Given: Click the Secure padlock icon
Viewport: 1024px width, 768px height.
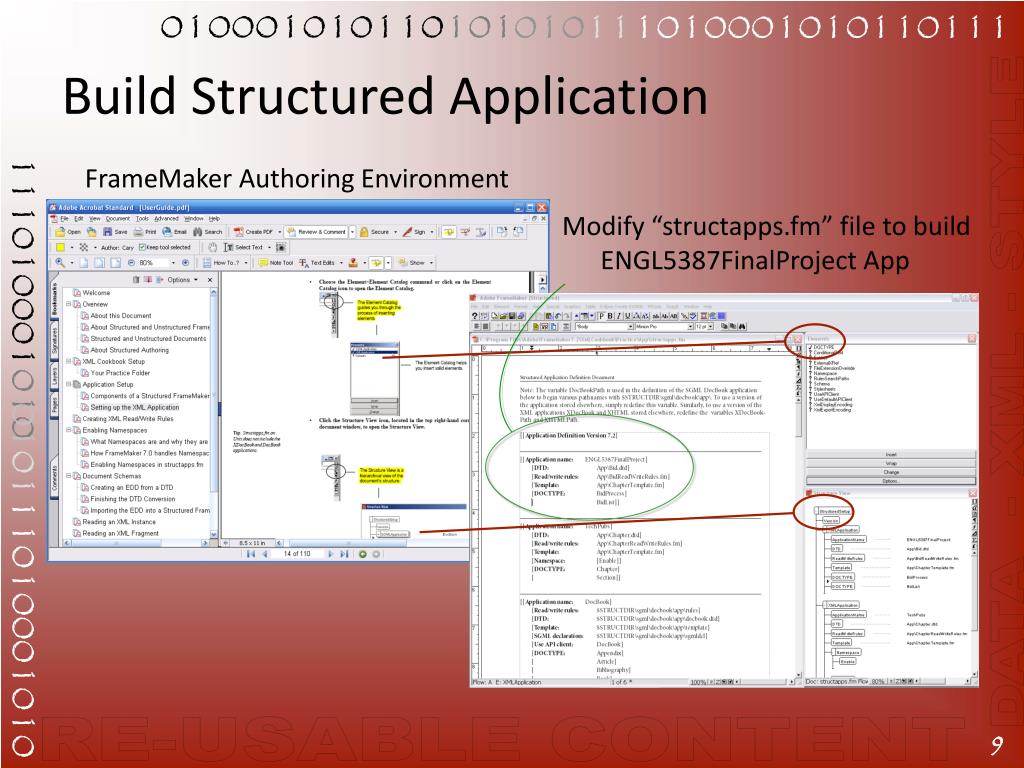Looking at the screenshot, I should (364, 232).
